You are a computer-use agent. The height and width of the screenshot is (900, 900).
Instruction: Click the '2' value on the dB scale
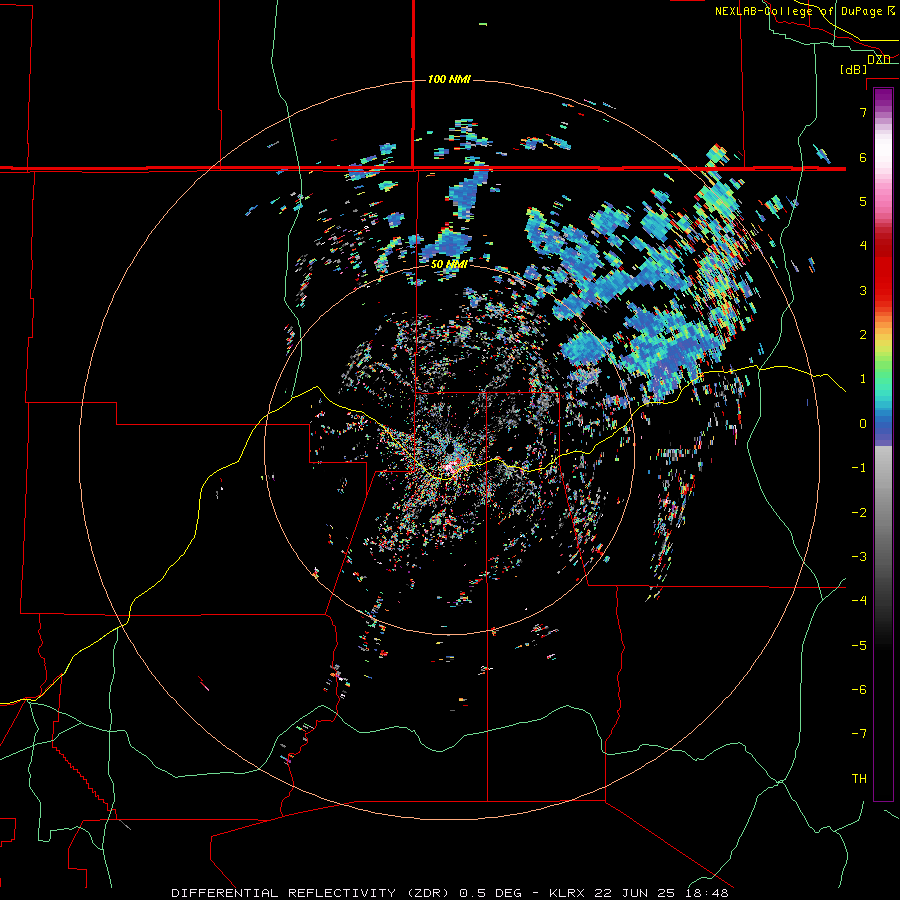(863, 335)
